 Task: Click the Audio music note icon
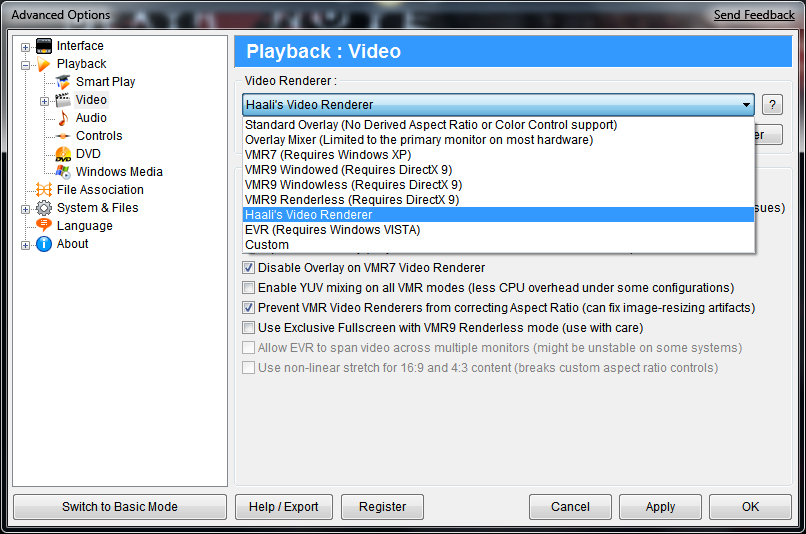(63, 118)
